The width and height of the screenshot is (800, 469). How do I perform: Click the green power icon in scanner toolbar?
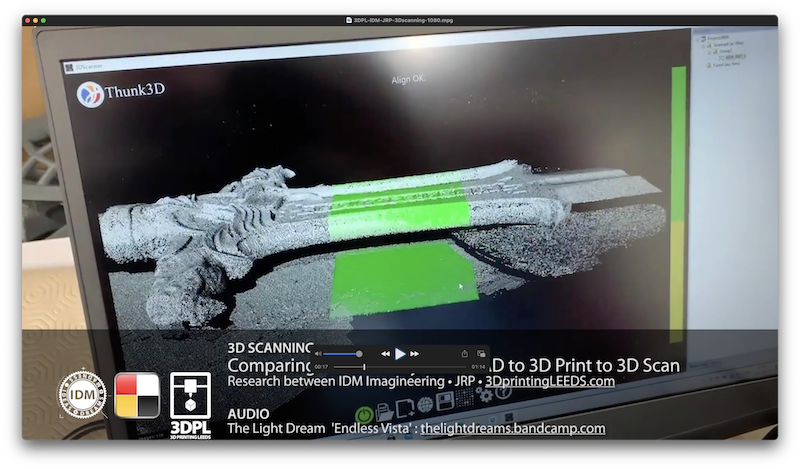pos(365,411)
